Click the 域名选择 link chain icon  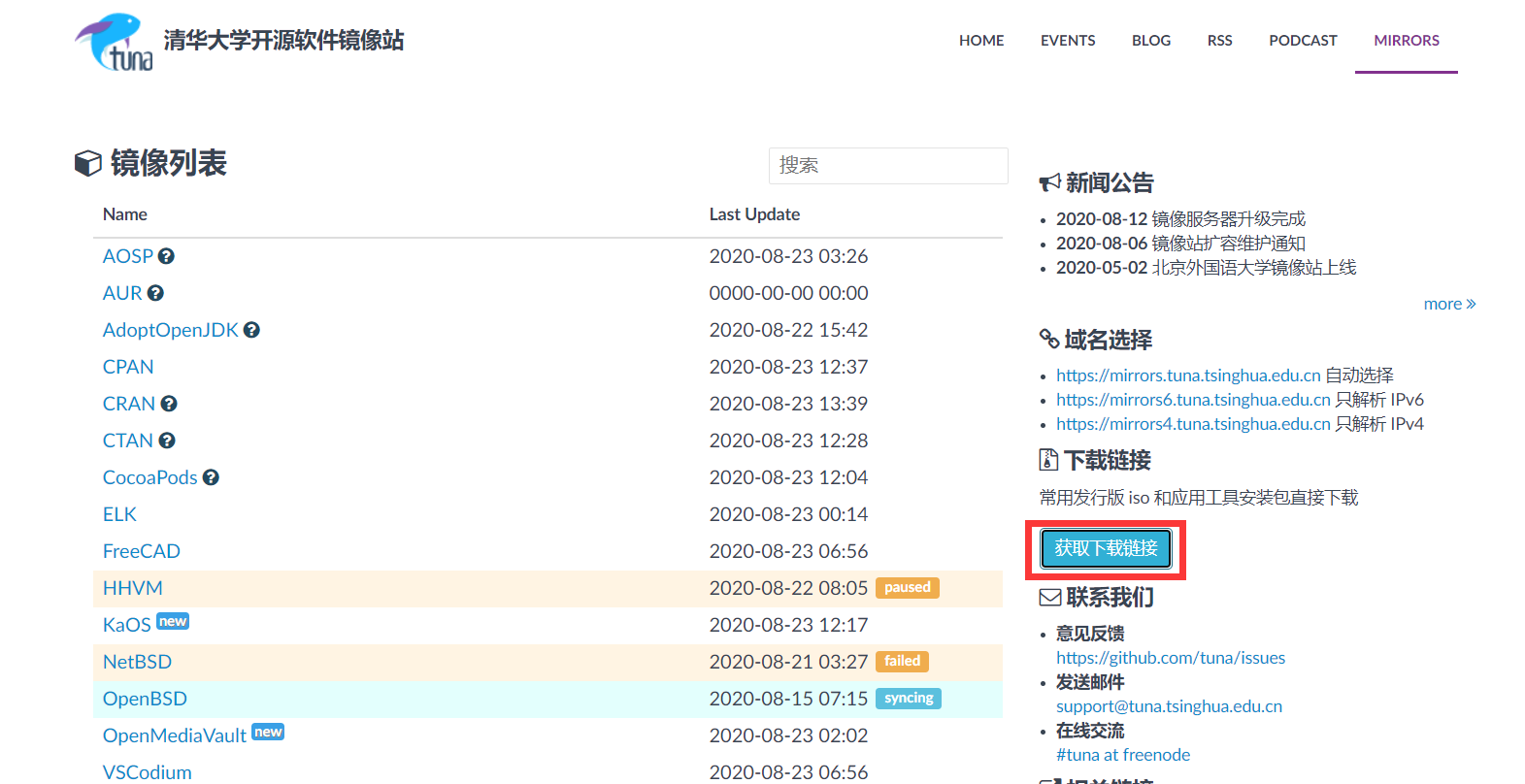coord(1049,339)
